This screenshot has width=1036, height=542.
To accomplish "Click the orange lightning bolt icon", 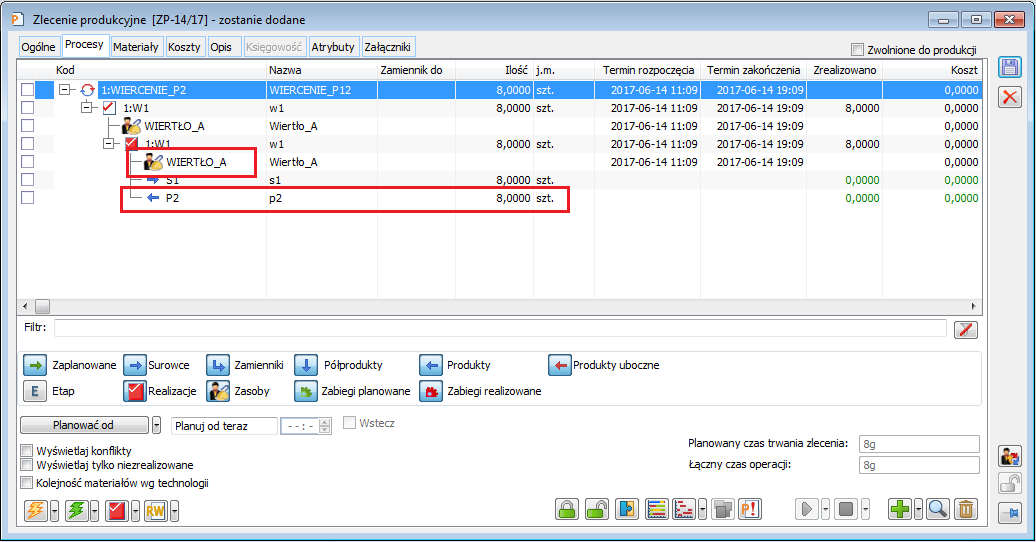I will pyautogui.click(x=36, y=510).
